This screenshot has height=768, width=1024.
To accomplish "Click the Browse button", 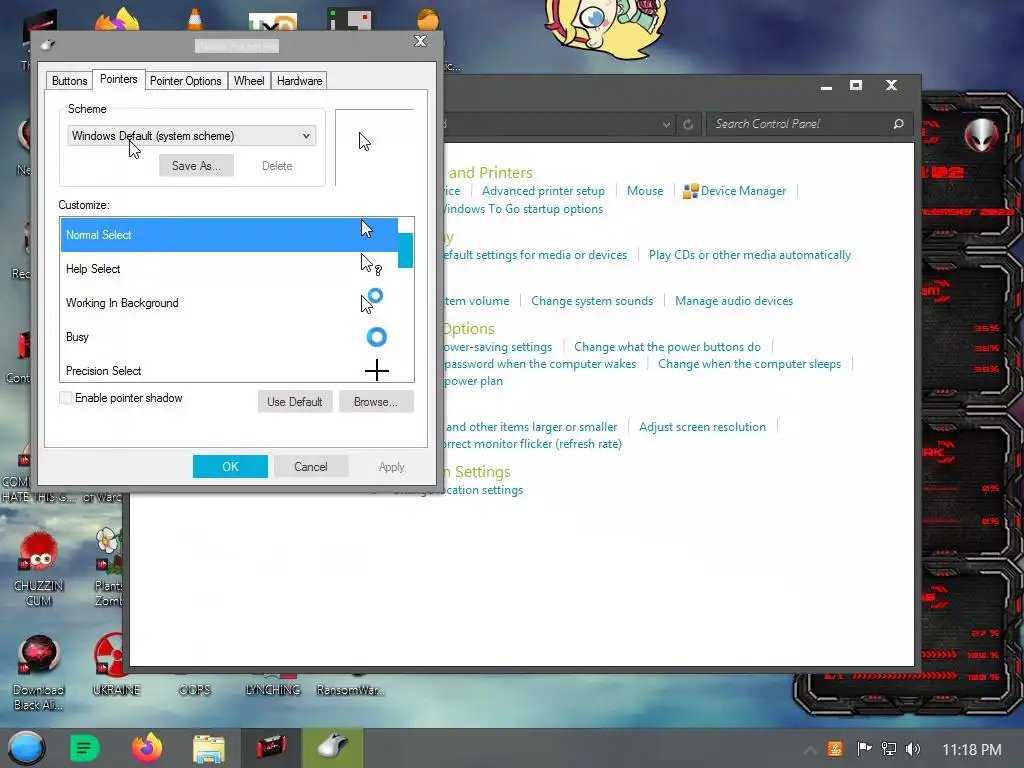I will coord(376,402).
